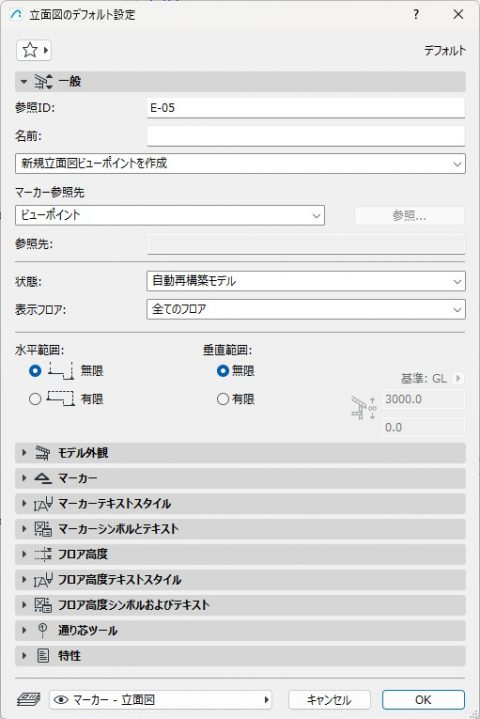Click the マーカーシンボルとテキスト panel icon
The height and width of the screenshot is (719, 480).
tap(43, 529)
